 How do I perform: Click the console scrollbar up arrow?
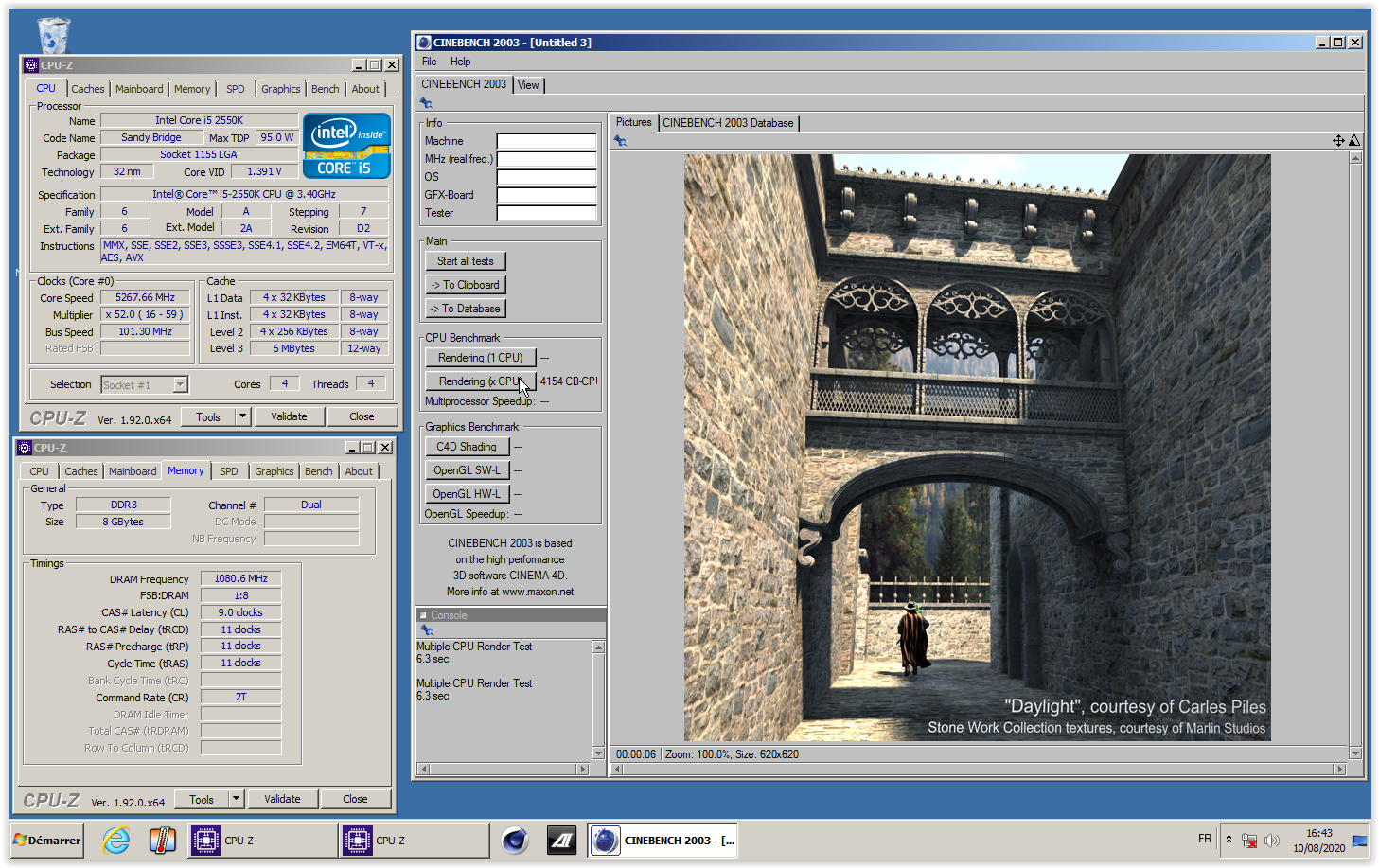598,647
